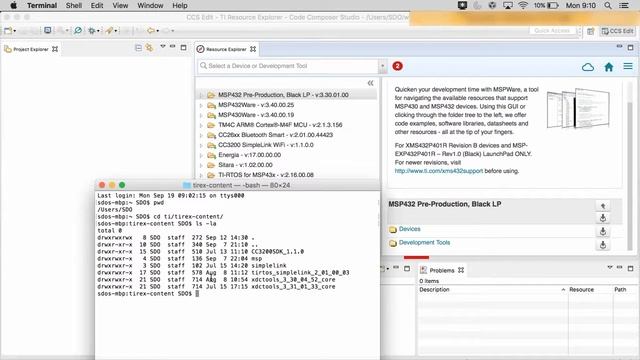
Task: Expand the MSP430Ware tree node
Action: 201,115
